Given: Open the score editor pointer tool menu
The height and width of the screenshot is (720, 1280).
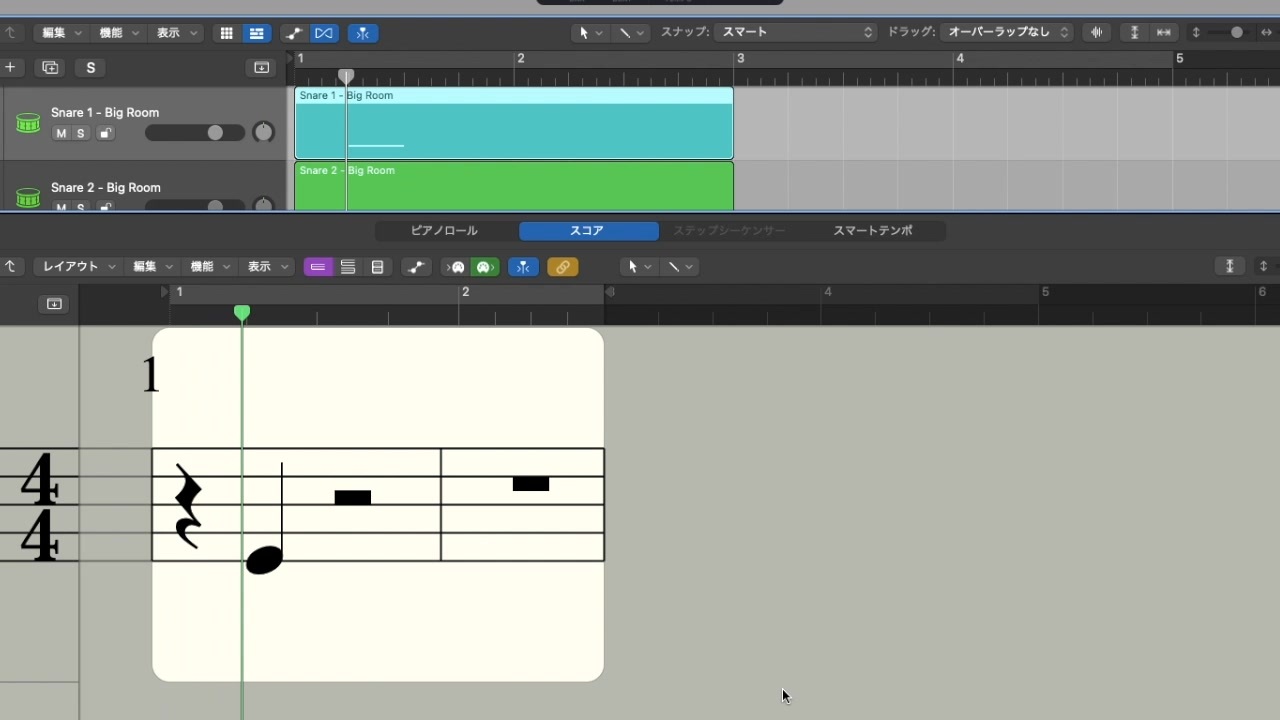Looking at the screenshot, I should [639, 267].
